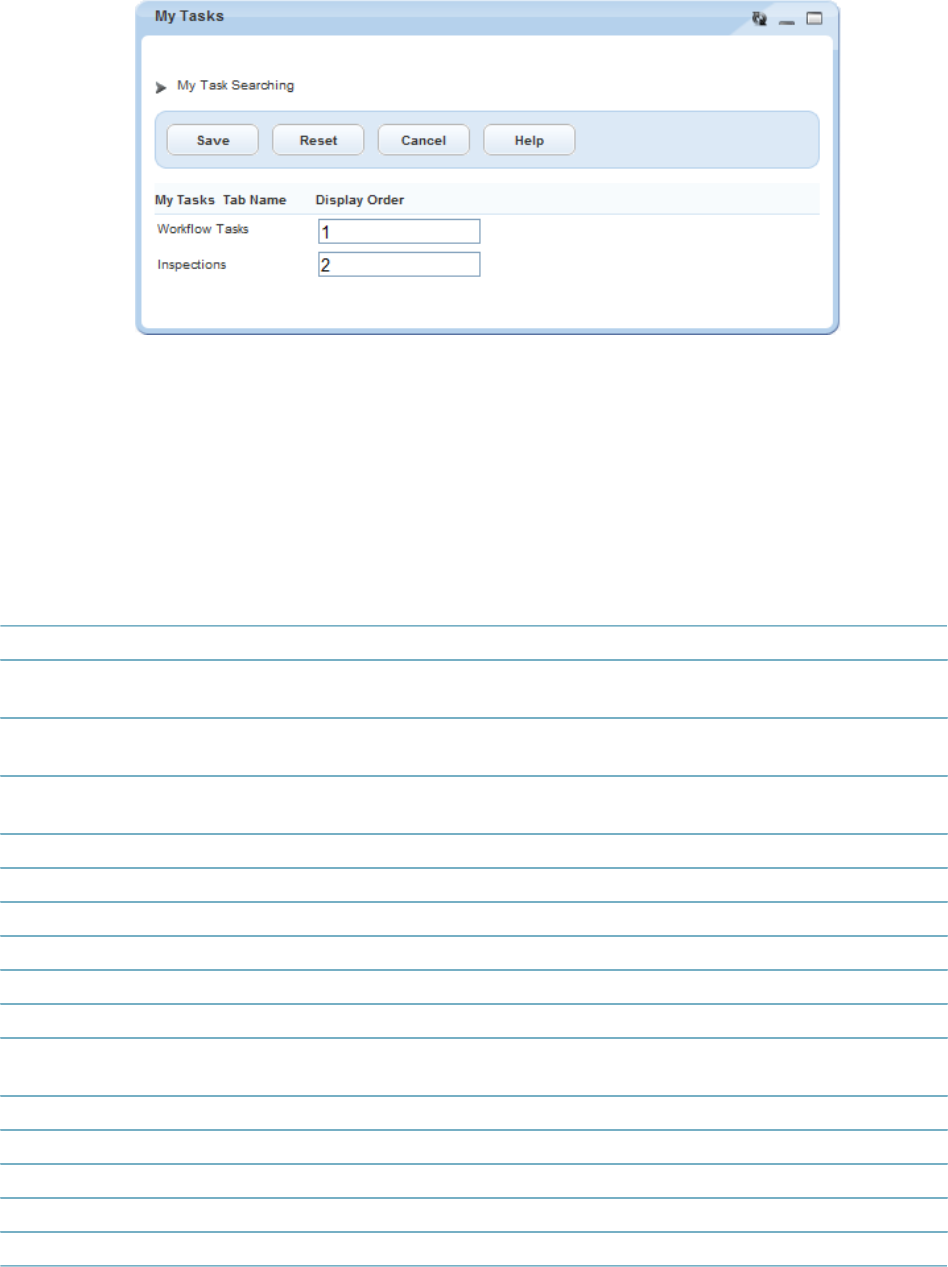Click the Inspections row label
Screen dimensions: 948x1267
coord(192,265)
